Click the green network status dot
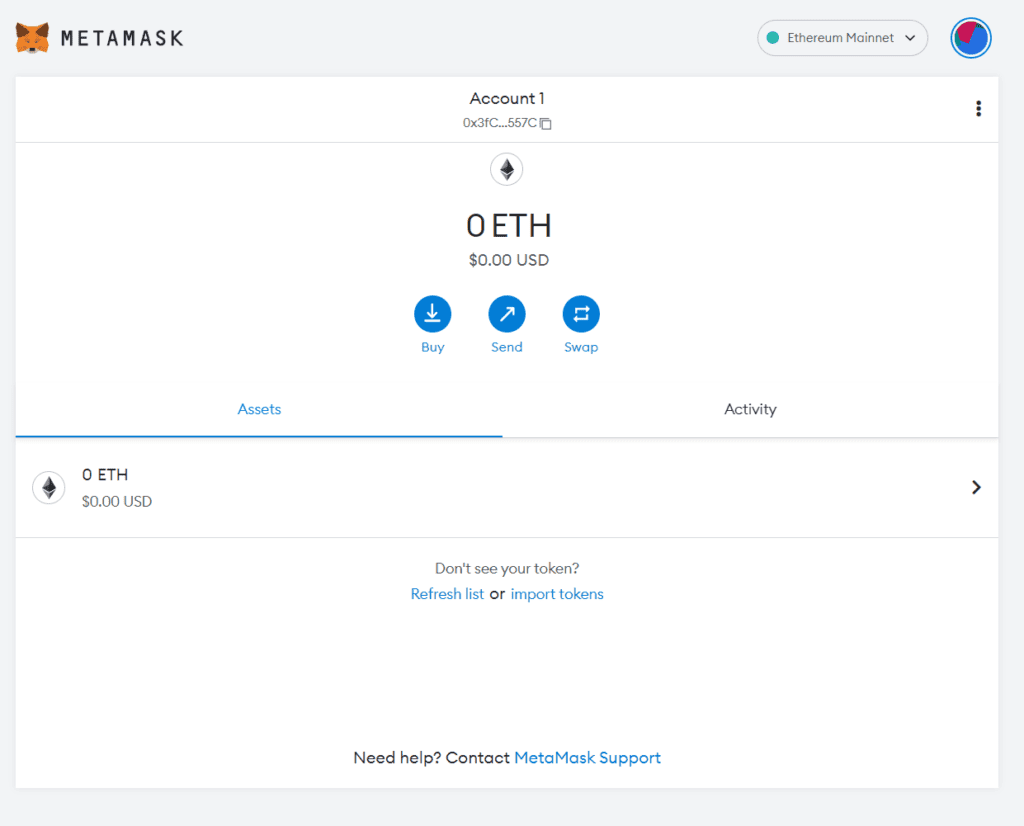This screenshot has width=1024, height=826. pos(773,38)
